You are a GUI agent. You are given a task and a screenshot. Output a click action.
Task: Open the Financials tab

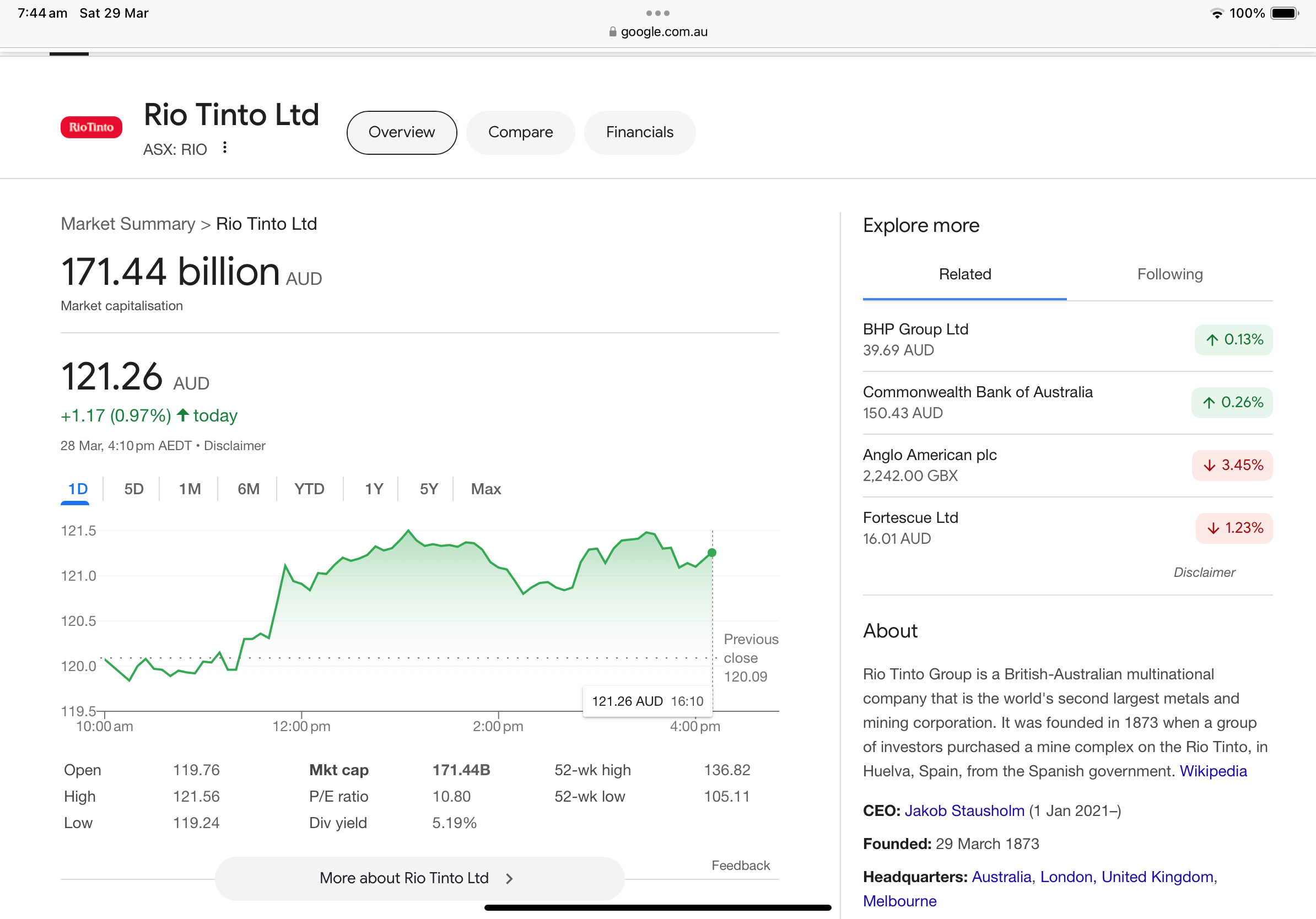tap(639, 132)
